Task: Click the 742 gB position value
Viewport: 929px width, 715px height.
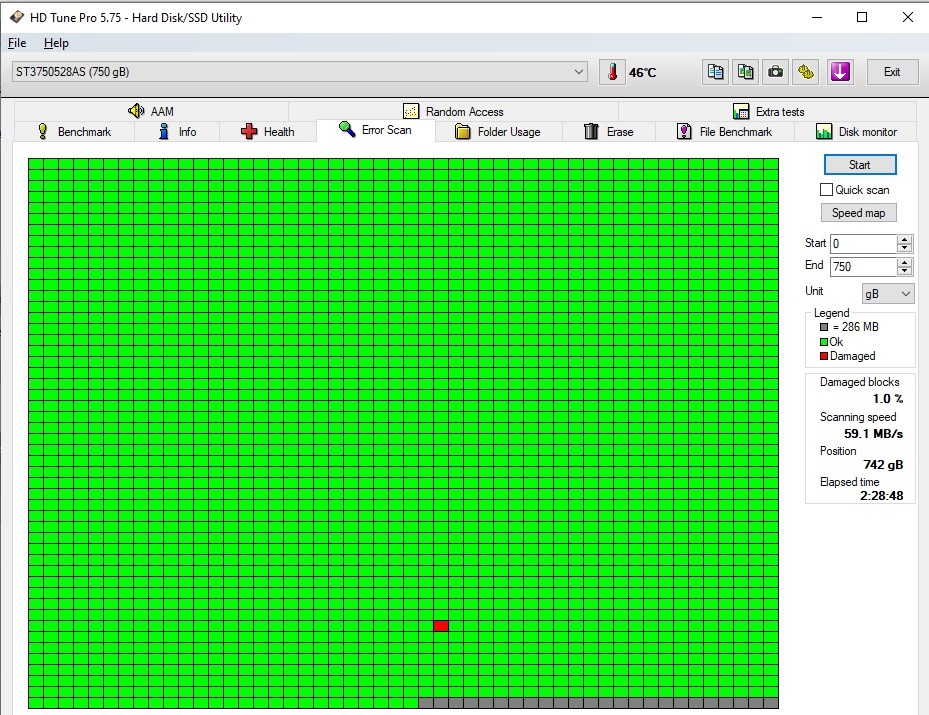Action: click(883, 464)
